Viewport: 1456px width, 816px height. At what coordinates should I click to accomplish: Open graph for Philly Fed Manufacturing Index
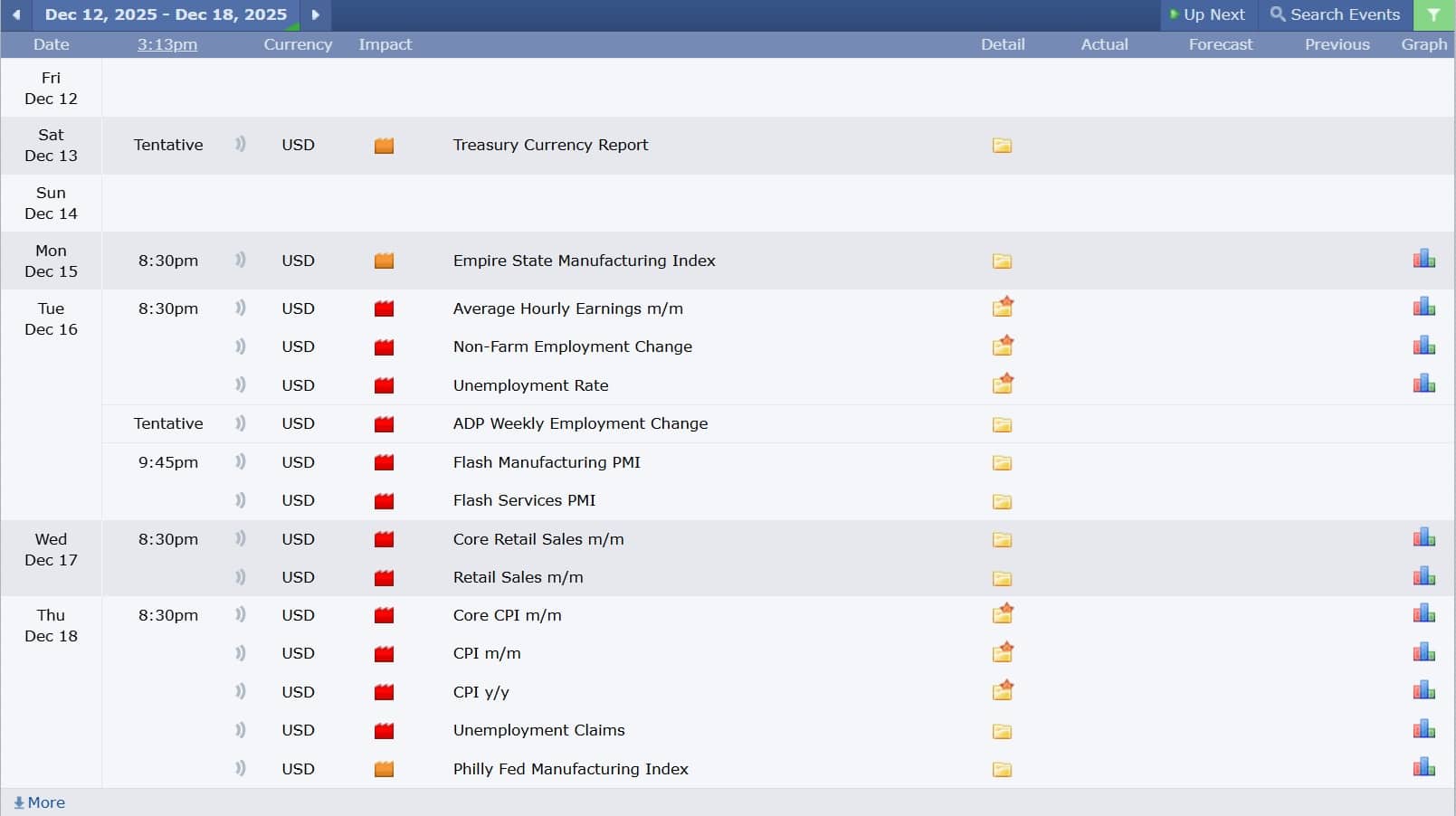tap(1423, 767)
